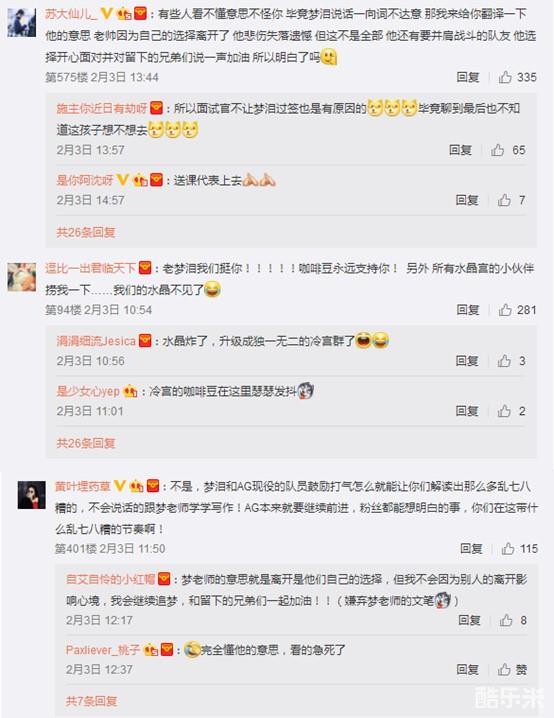Like the comment with 115 likes

pyautogui.click(x=508, y=548)
